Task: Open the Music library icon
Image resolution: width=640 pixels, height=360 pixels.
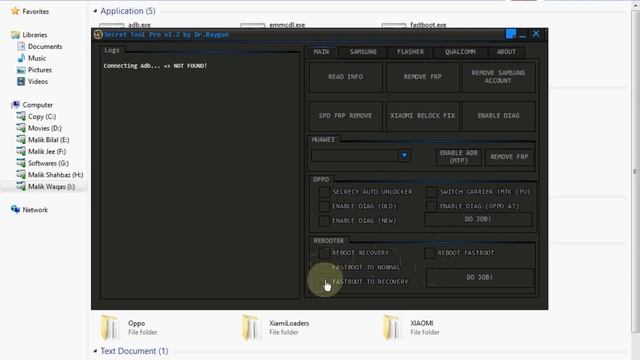Action: coord(21,58)
